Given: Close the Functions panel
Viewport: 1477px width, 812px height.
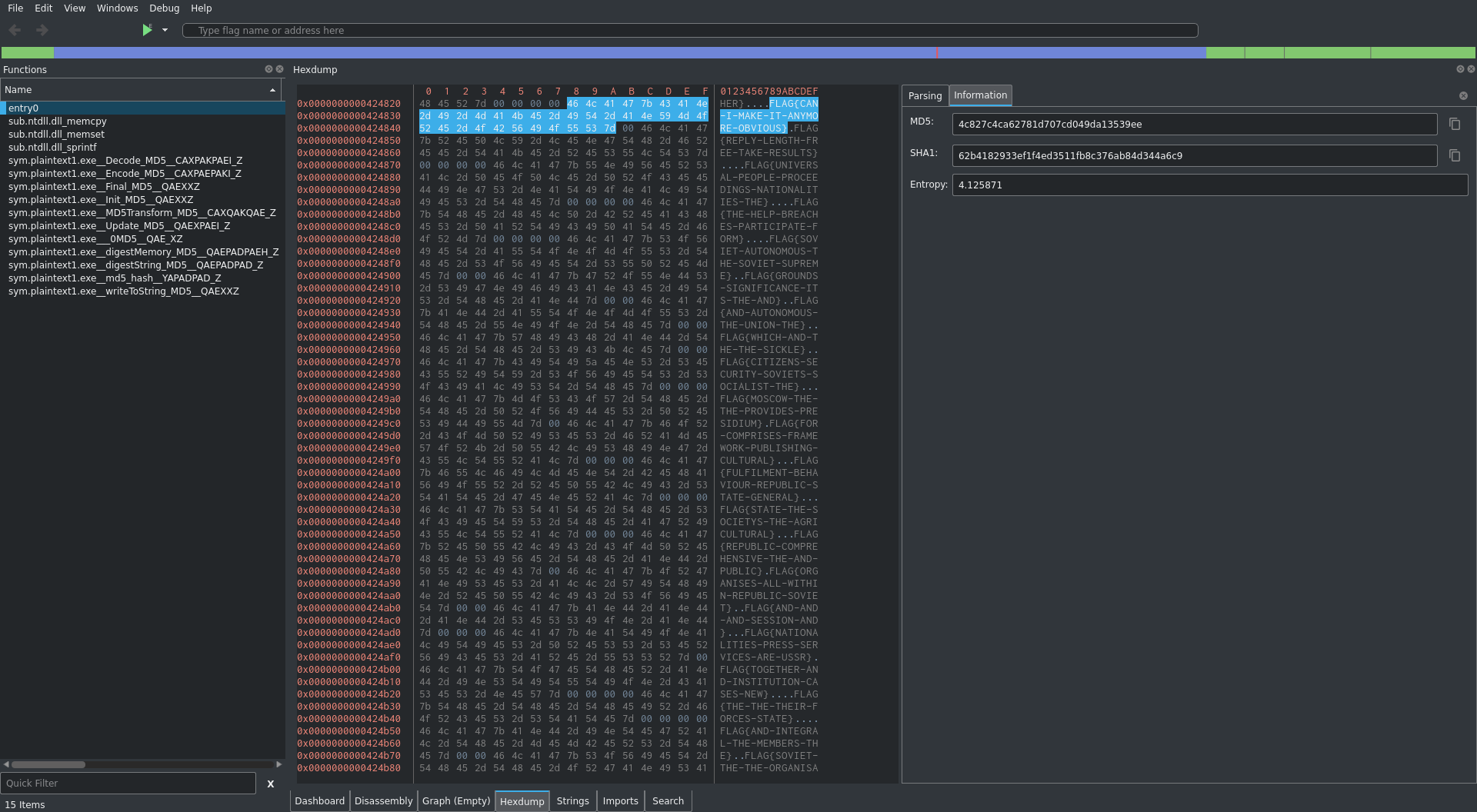Looking at the screenshot, I should [279, 69].
